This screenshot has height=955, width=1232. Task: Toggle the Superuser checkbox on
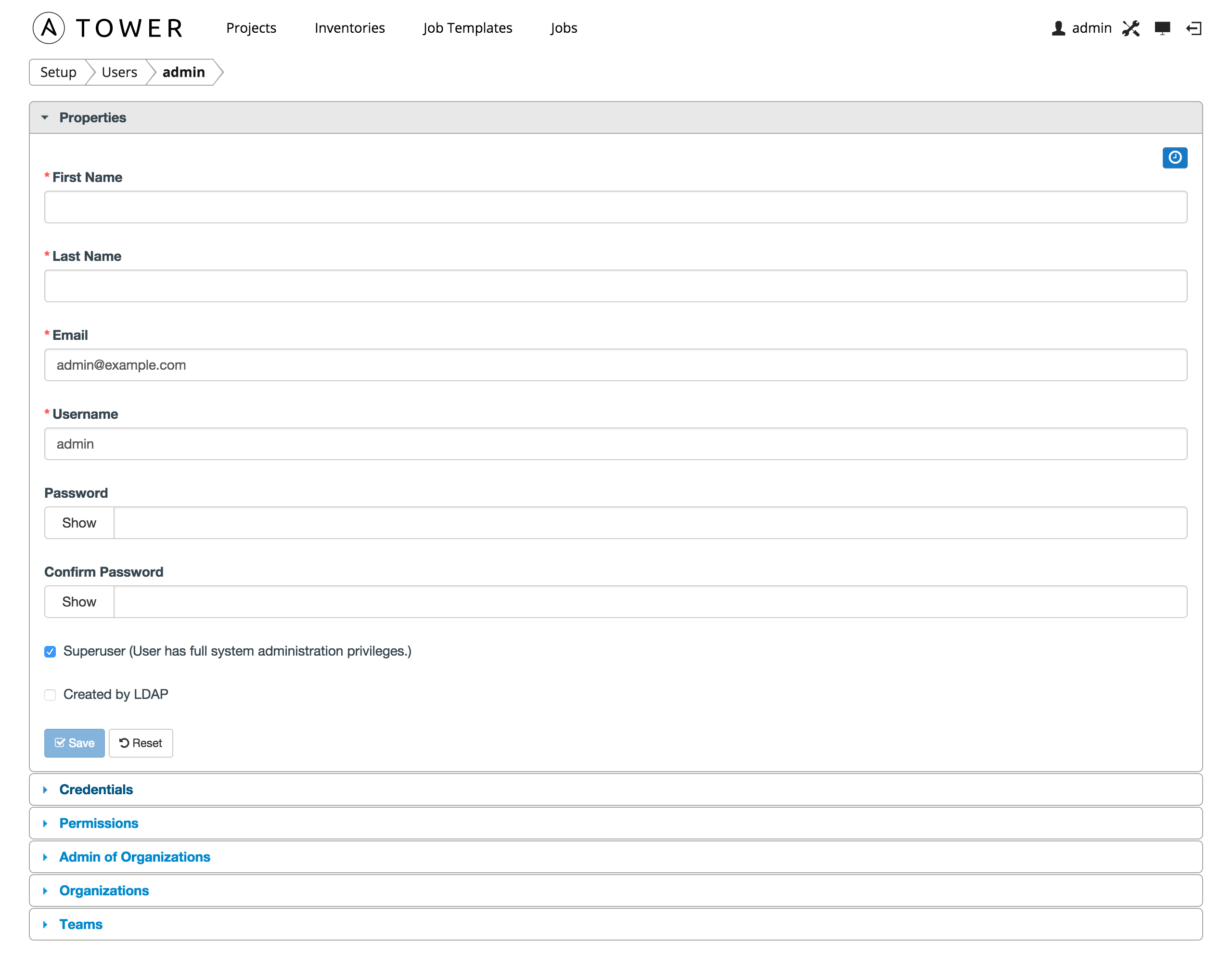pos(51,651)
